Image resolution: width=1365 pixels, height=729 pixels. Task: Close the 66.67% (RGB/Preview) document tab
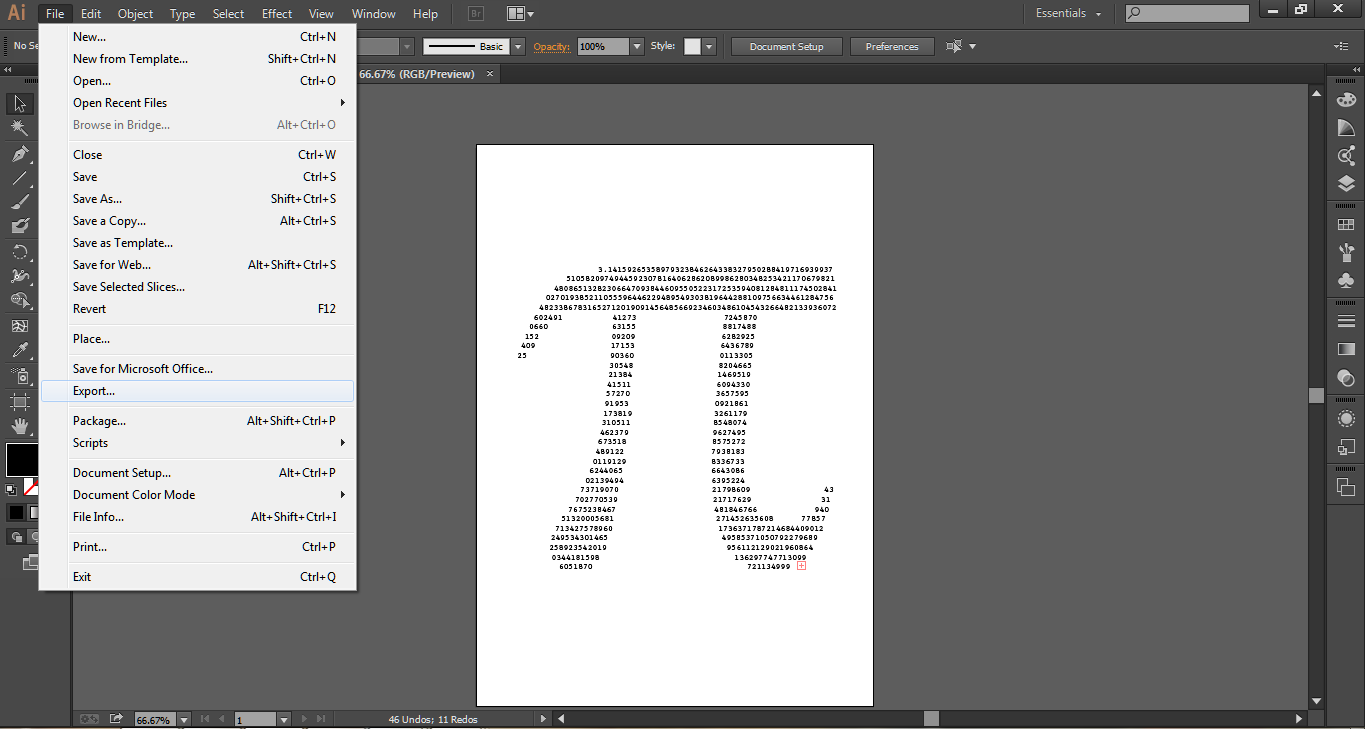point(489,74)
